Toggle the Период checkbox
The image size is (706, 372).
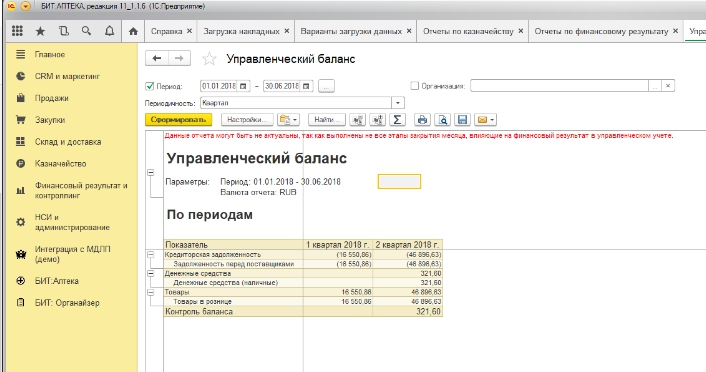point(150,86)
